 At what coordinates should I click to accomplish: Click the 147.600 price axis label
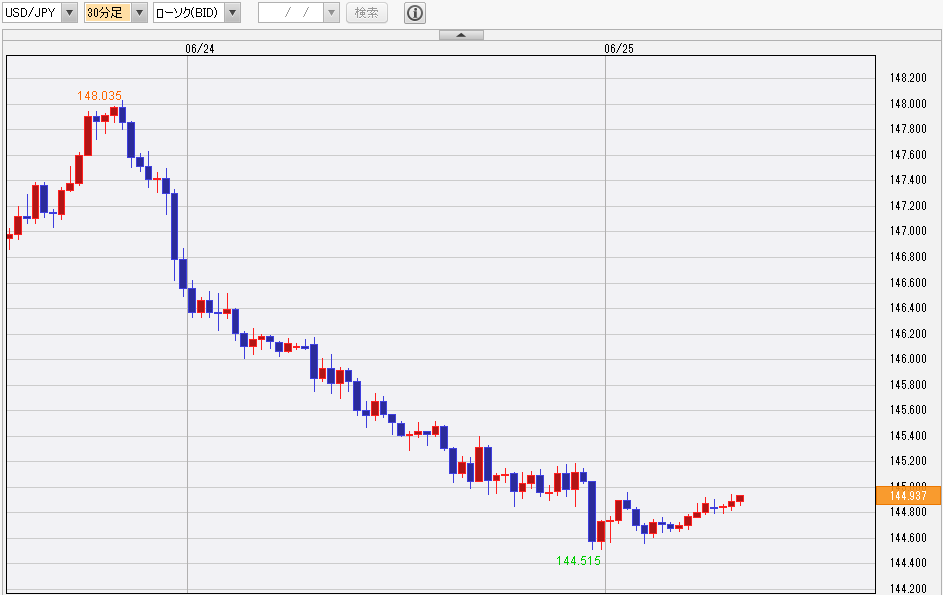908,155
